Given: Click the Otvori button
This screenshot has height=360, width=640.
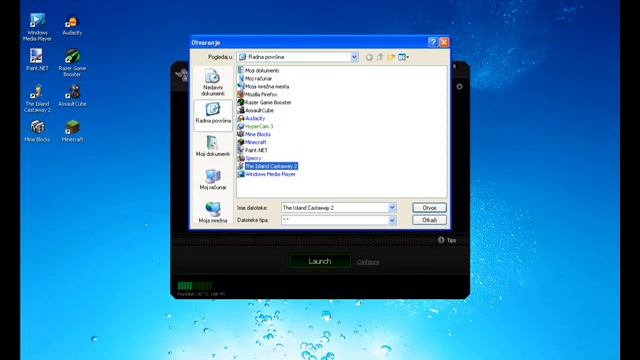Looking at the screenshot, I should (x=429, y=208).
